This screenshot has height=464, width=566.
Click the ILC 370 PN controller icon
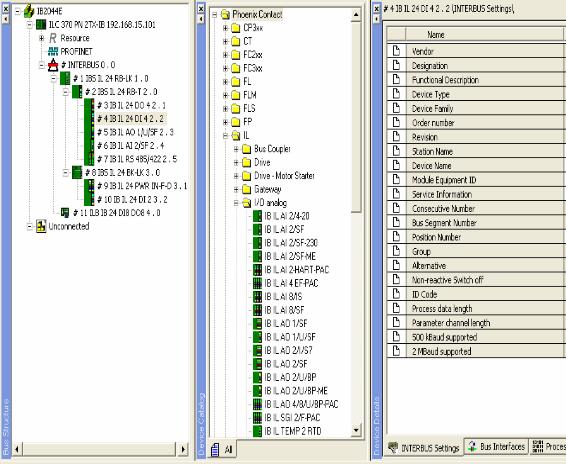(x=41, y=25)
